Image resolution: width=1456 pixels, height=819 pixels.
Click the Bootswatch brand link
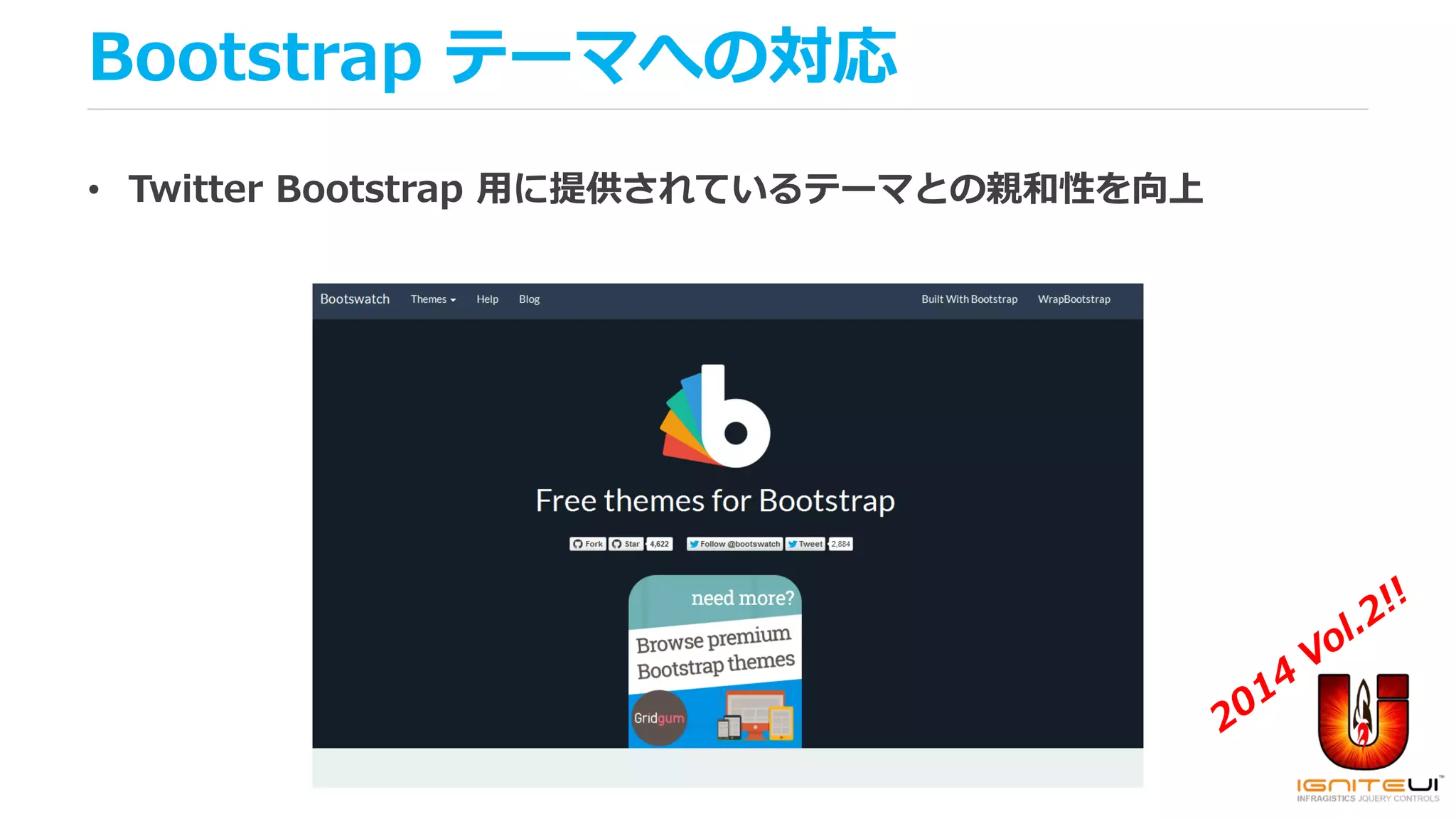355,299
